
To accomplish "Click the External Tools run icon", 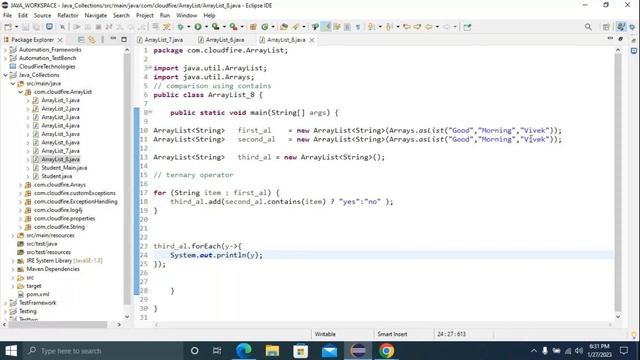I will click(x=233, y=27).
